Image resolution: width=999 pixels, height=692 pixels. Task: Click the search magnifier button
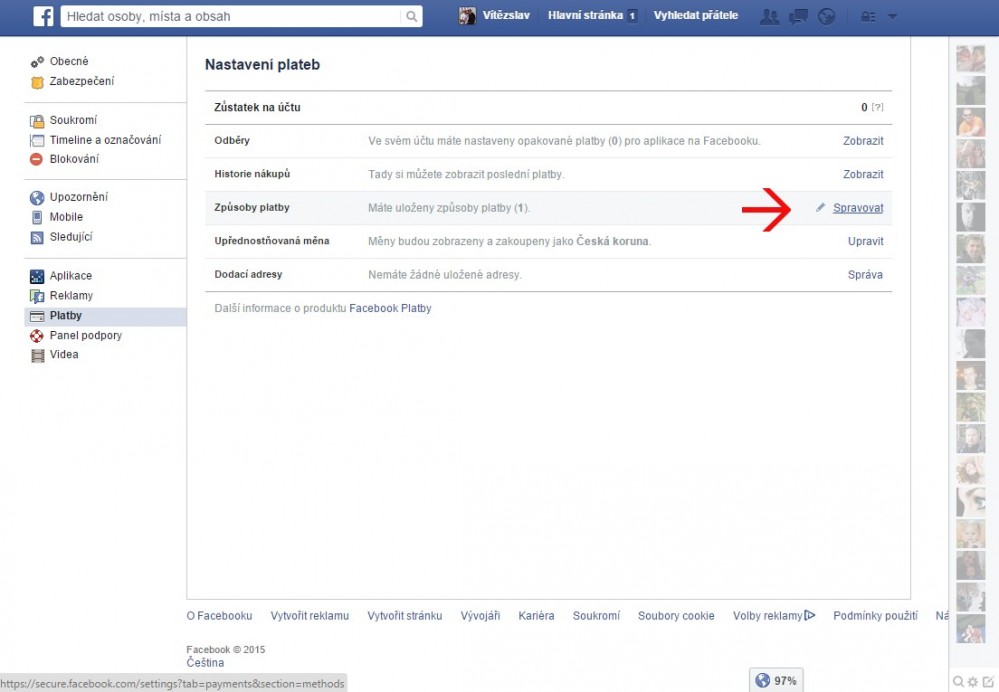point(411,17)
